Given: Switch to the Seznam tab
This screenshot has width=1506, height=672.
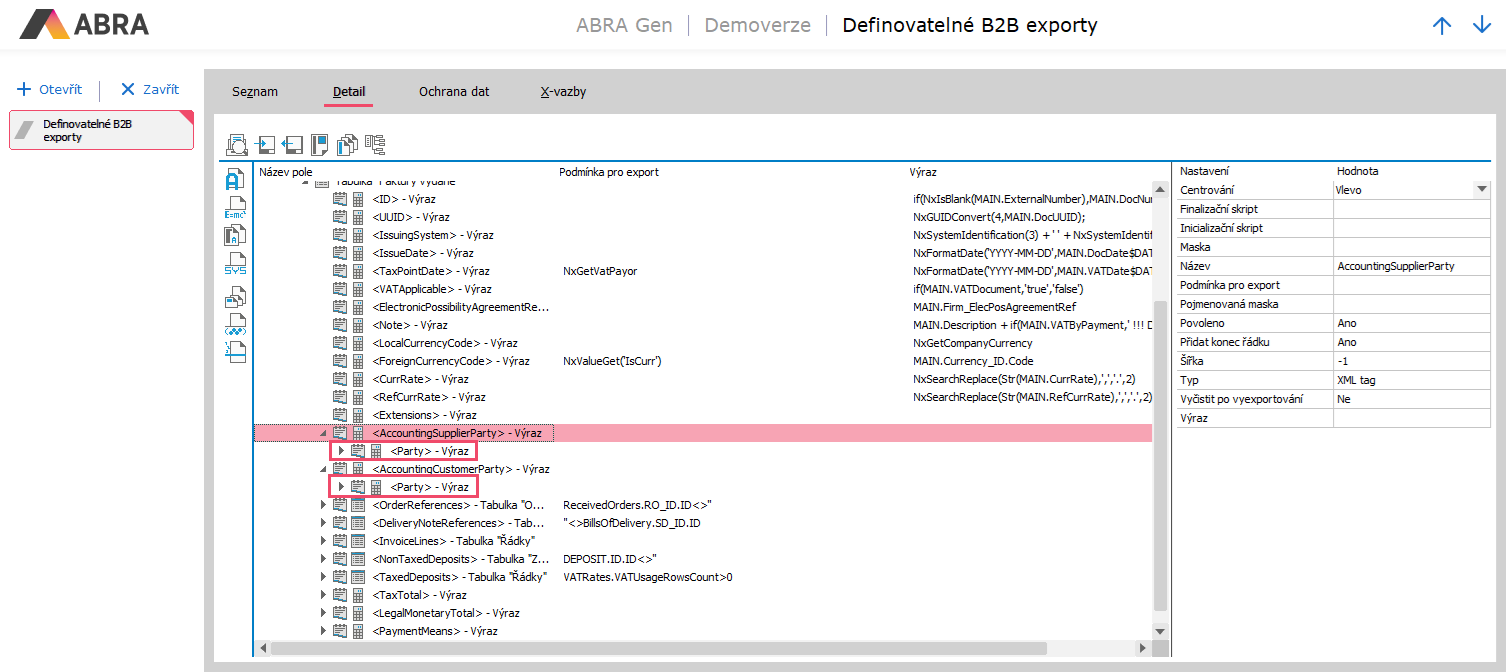Looking at the screenshot, I should [255, 92].
